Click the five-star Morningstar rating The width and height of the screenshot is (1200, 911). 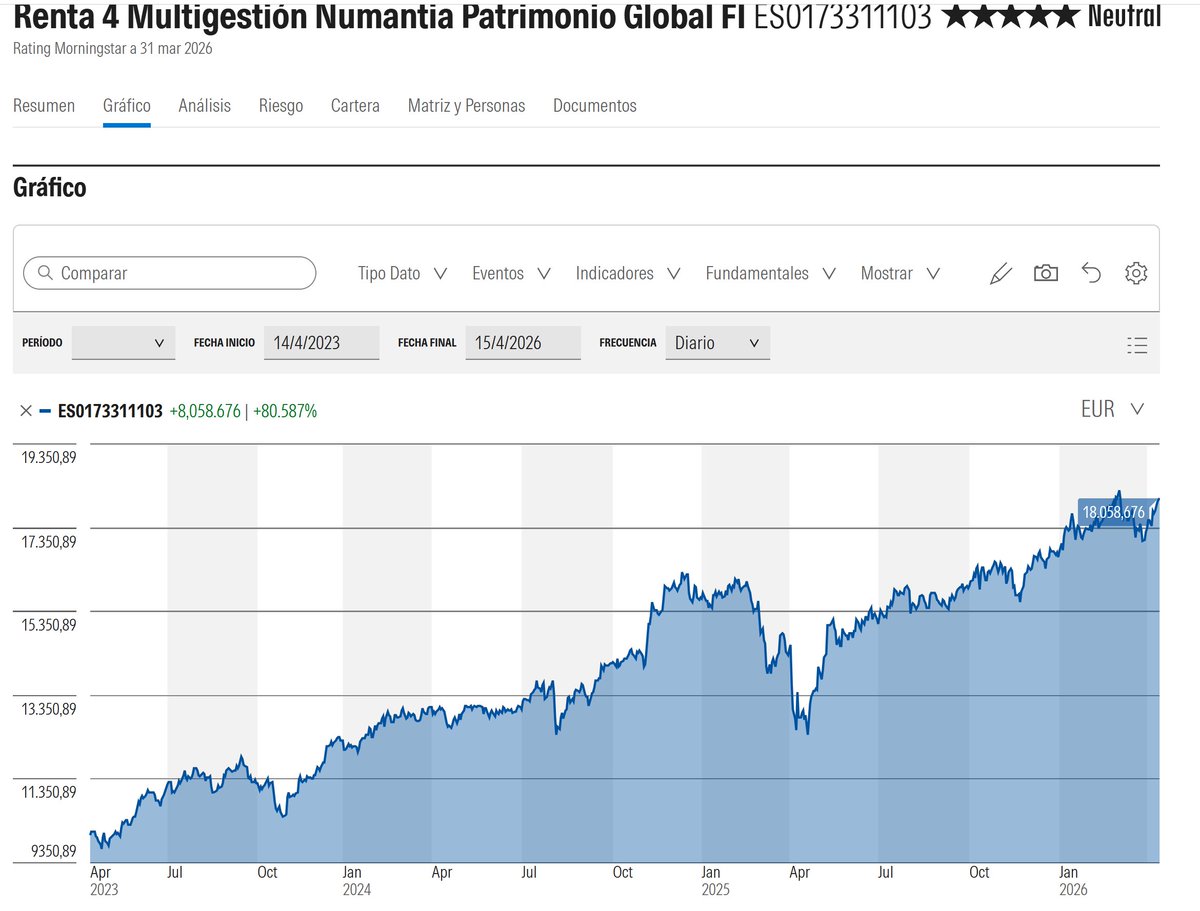(1009, 16)
